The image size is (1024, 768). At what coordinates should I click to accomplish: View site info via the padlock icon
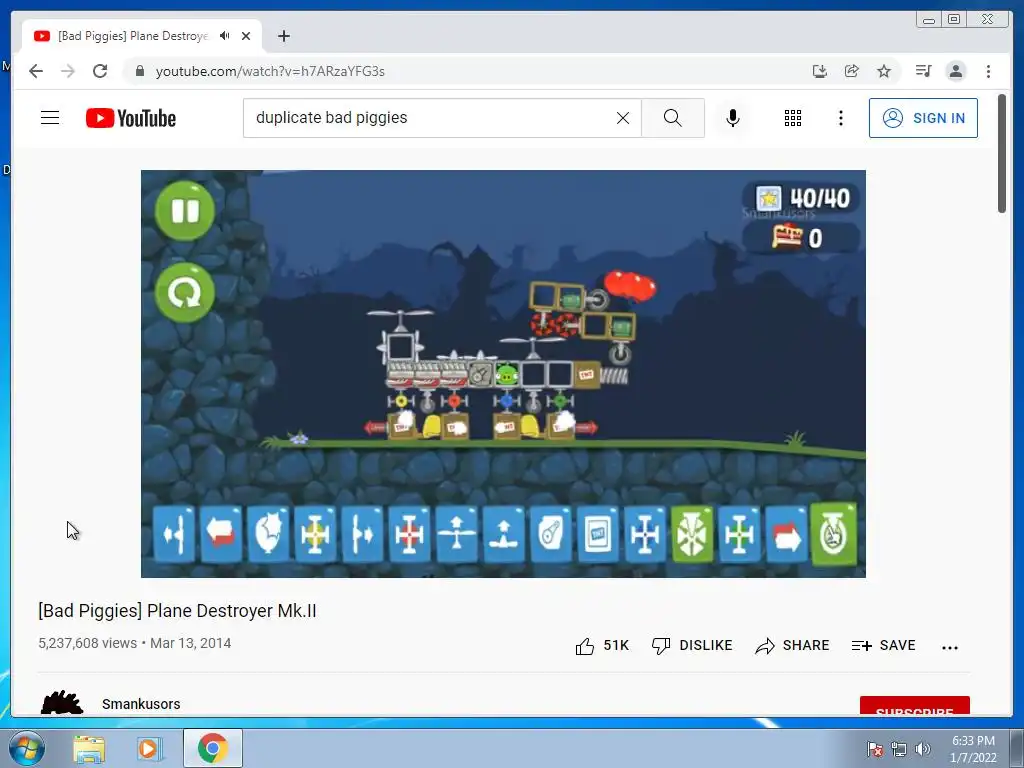140,71
